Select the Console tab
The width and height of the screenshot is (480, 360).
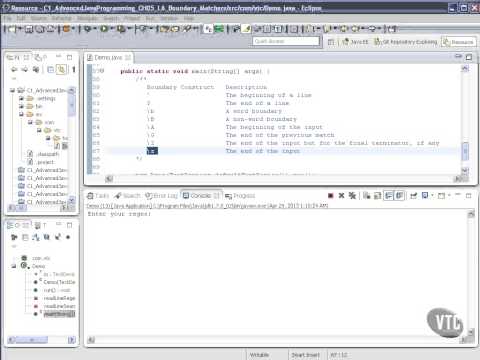[x=201, y=196]
